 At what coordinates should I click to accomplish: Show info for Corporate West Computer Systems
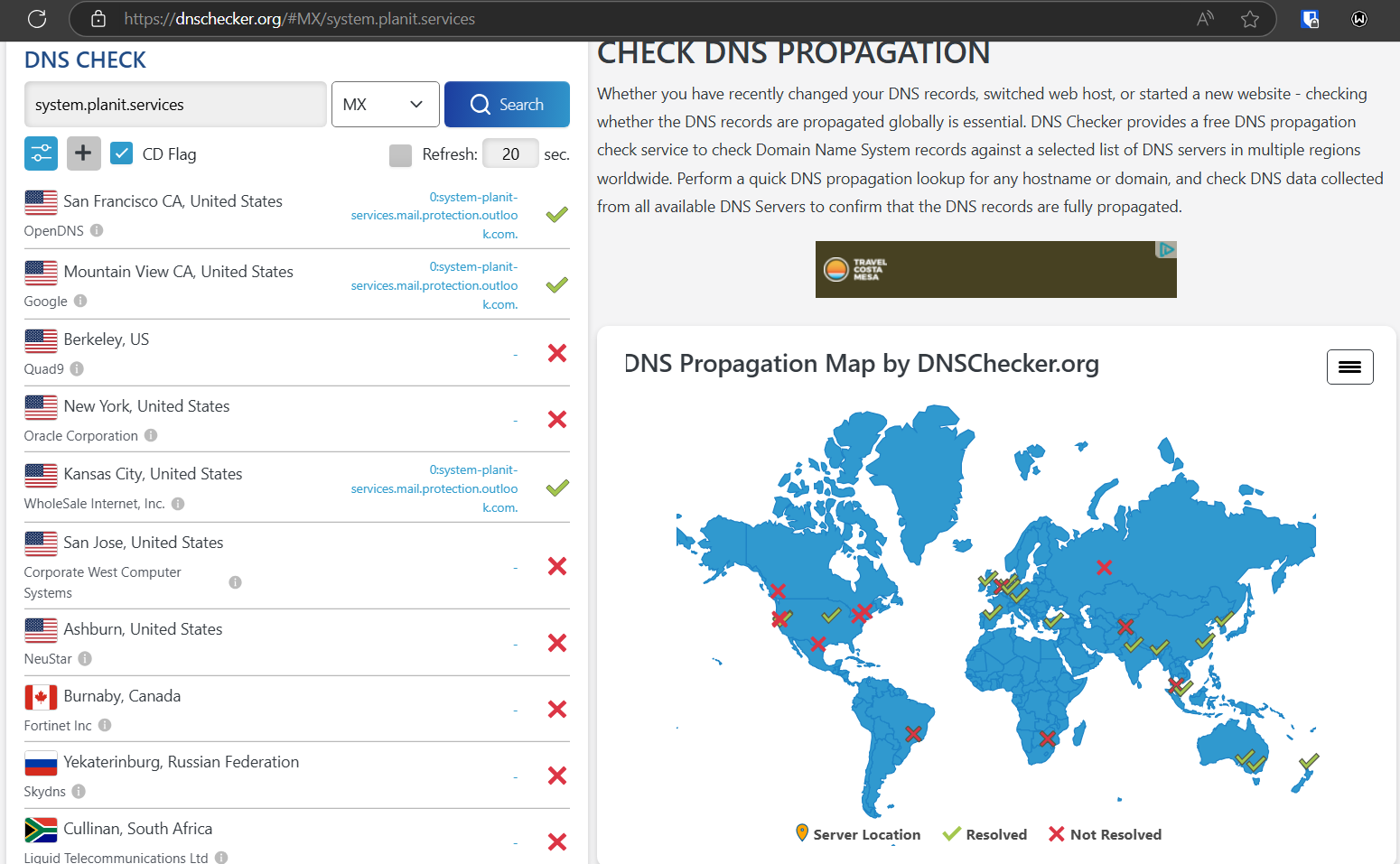(235, 582)
